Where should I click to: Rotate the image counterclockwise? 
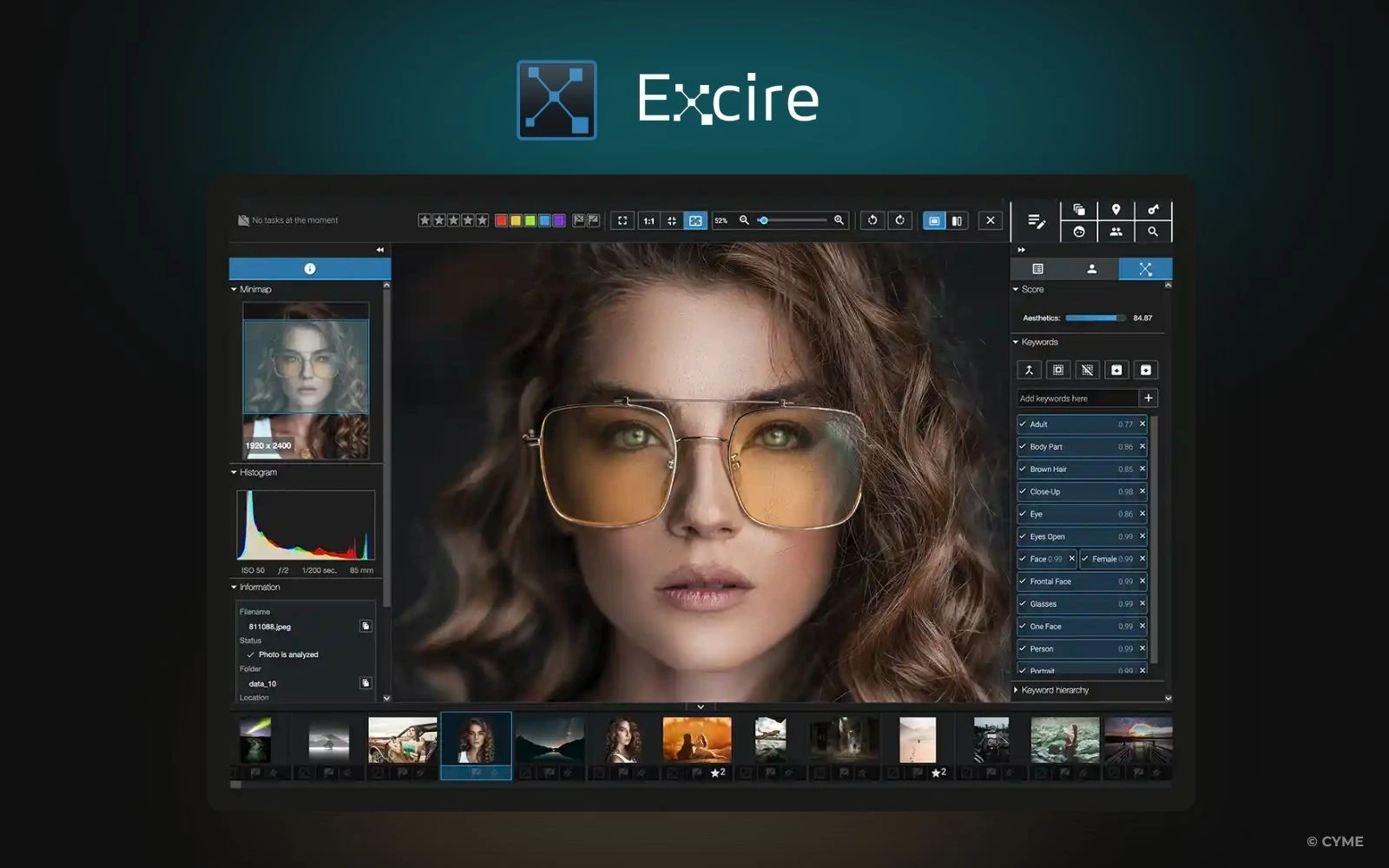(872, 220)
